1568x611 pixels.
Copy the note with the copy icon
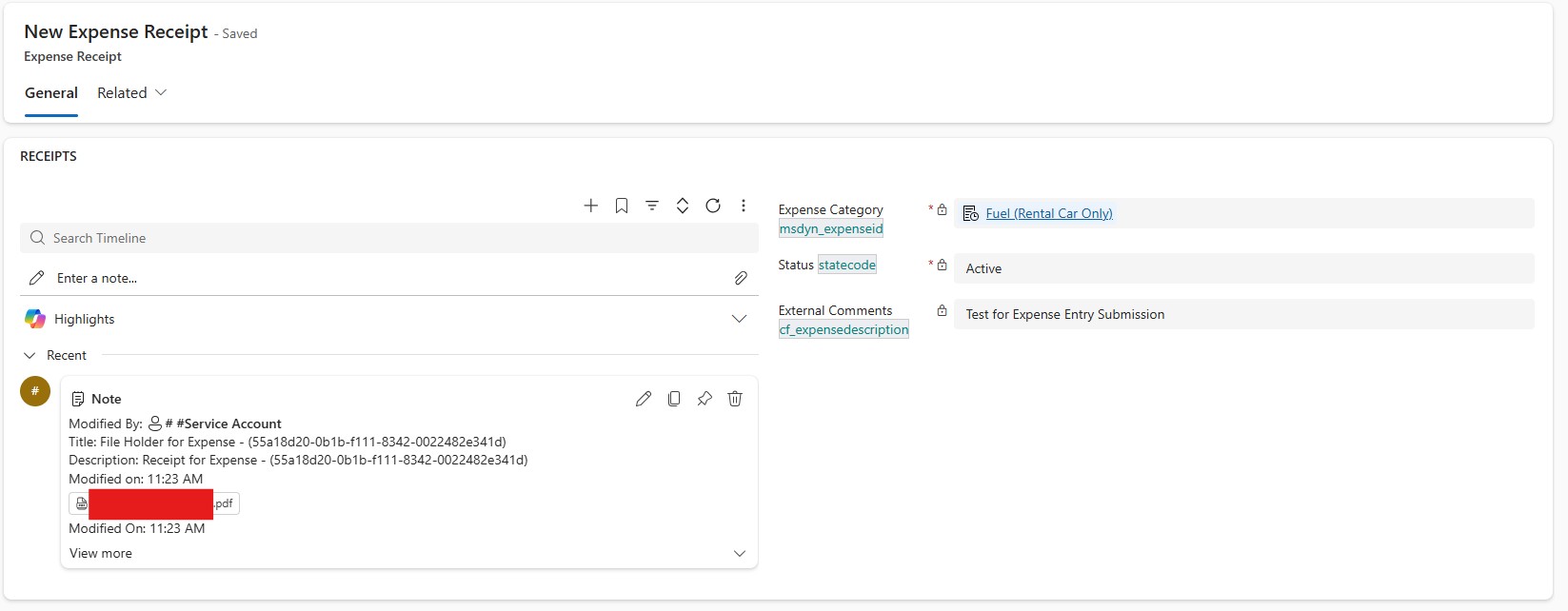point(674,399)
